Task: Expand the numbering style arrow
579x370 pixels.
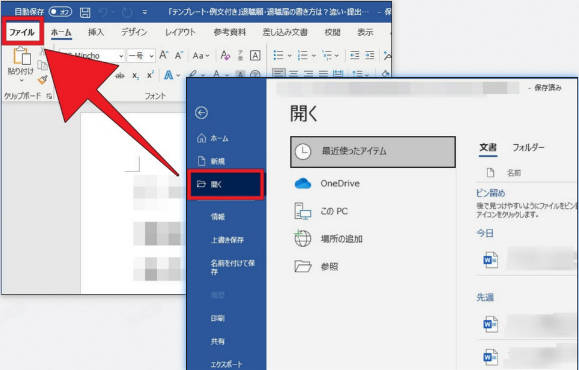Action: click(x=314, y=56)
